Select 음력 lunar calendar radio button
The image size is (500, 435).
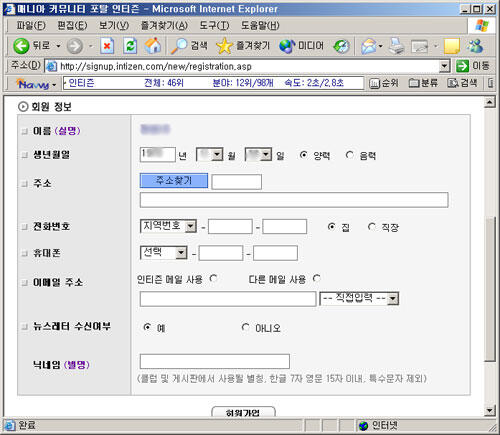[349, 155]
